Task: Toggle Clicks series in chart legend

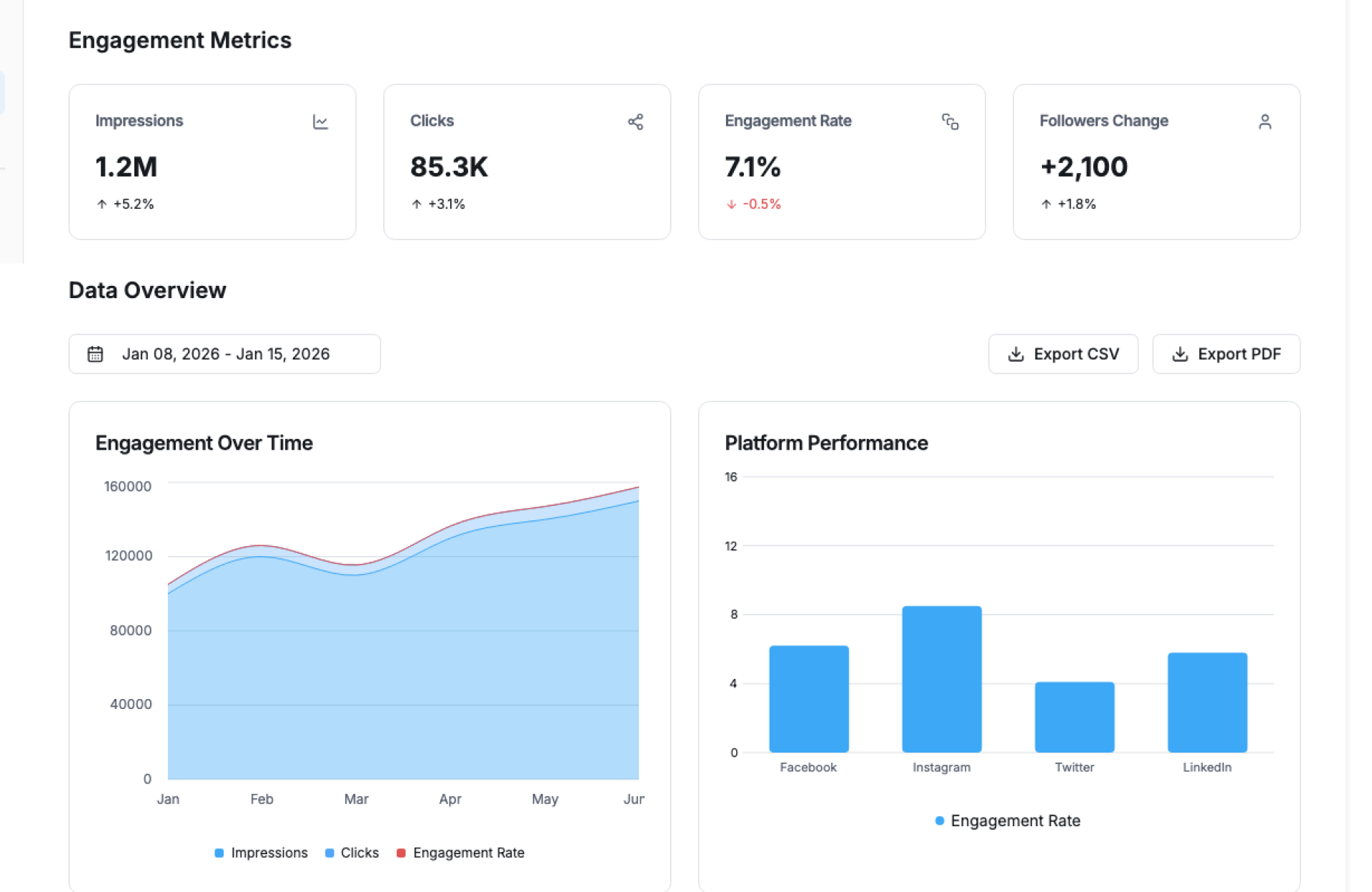Action: click(352, 853)
